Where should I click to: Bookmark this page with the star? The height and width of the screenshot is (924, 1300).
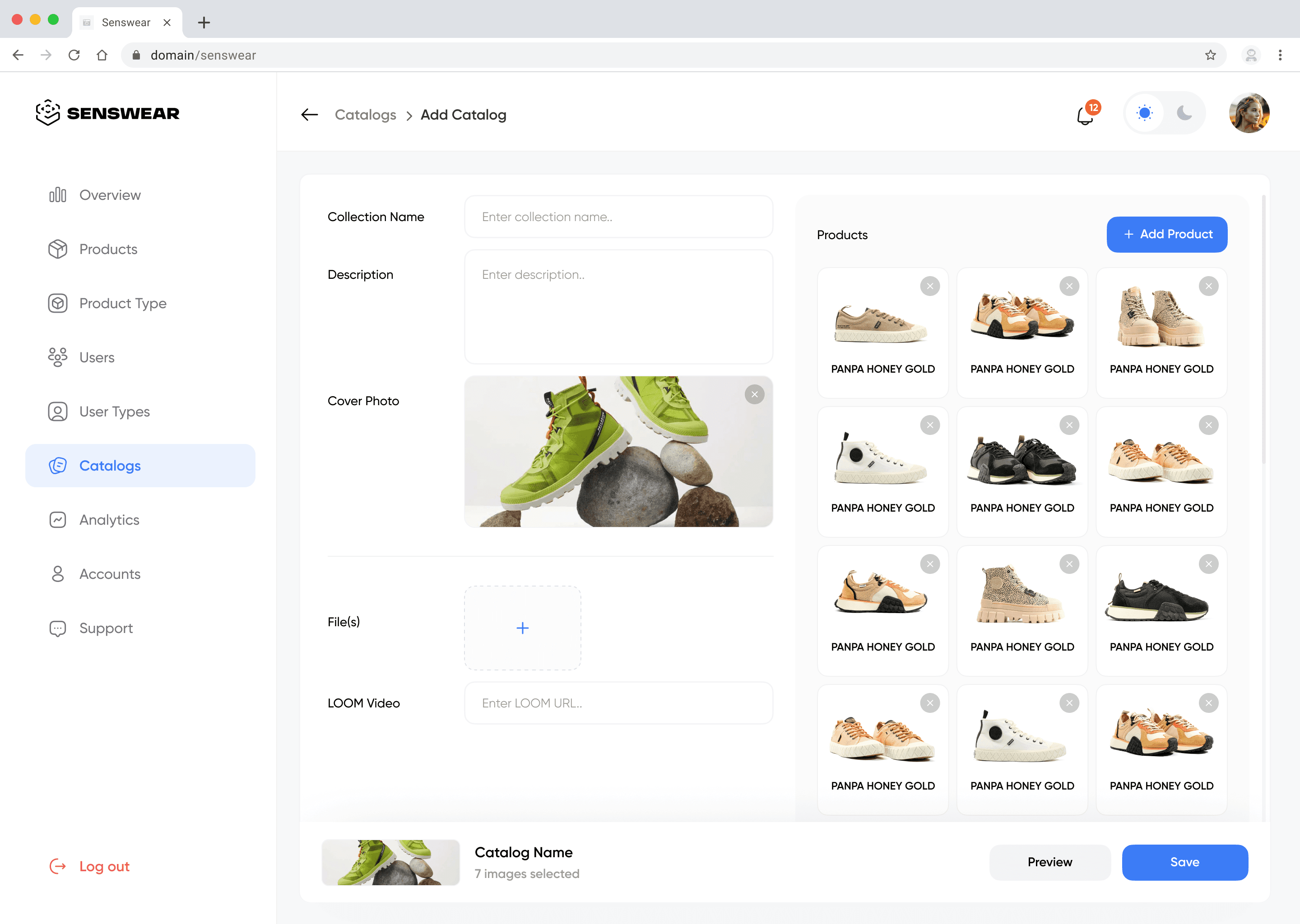pyautogui.click(x=1210, y=55)
